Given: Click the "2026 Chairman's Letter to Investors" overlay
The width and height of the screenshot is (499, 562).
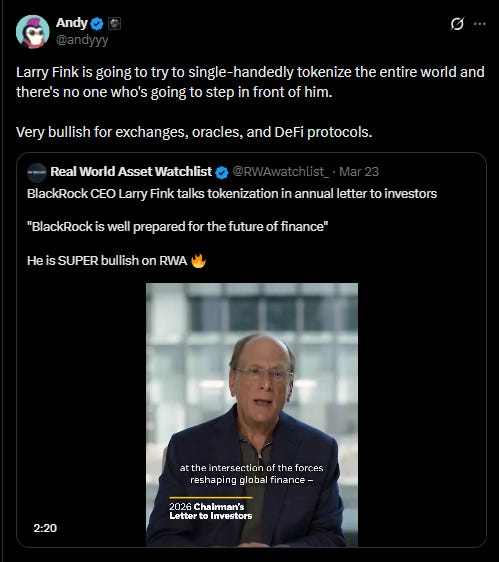Looking at the screenshot, I should pyautogui.click(x=211, y=511).
